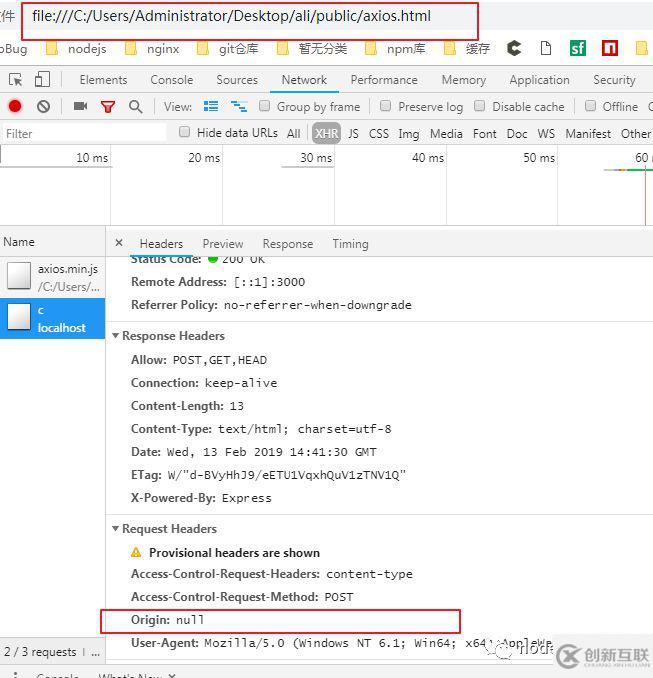Switch to large request rows view
This screenshot has height=678, width=653.
point(211,106)
